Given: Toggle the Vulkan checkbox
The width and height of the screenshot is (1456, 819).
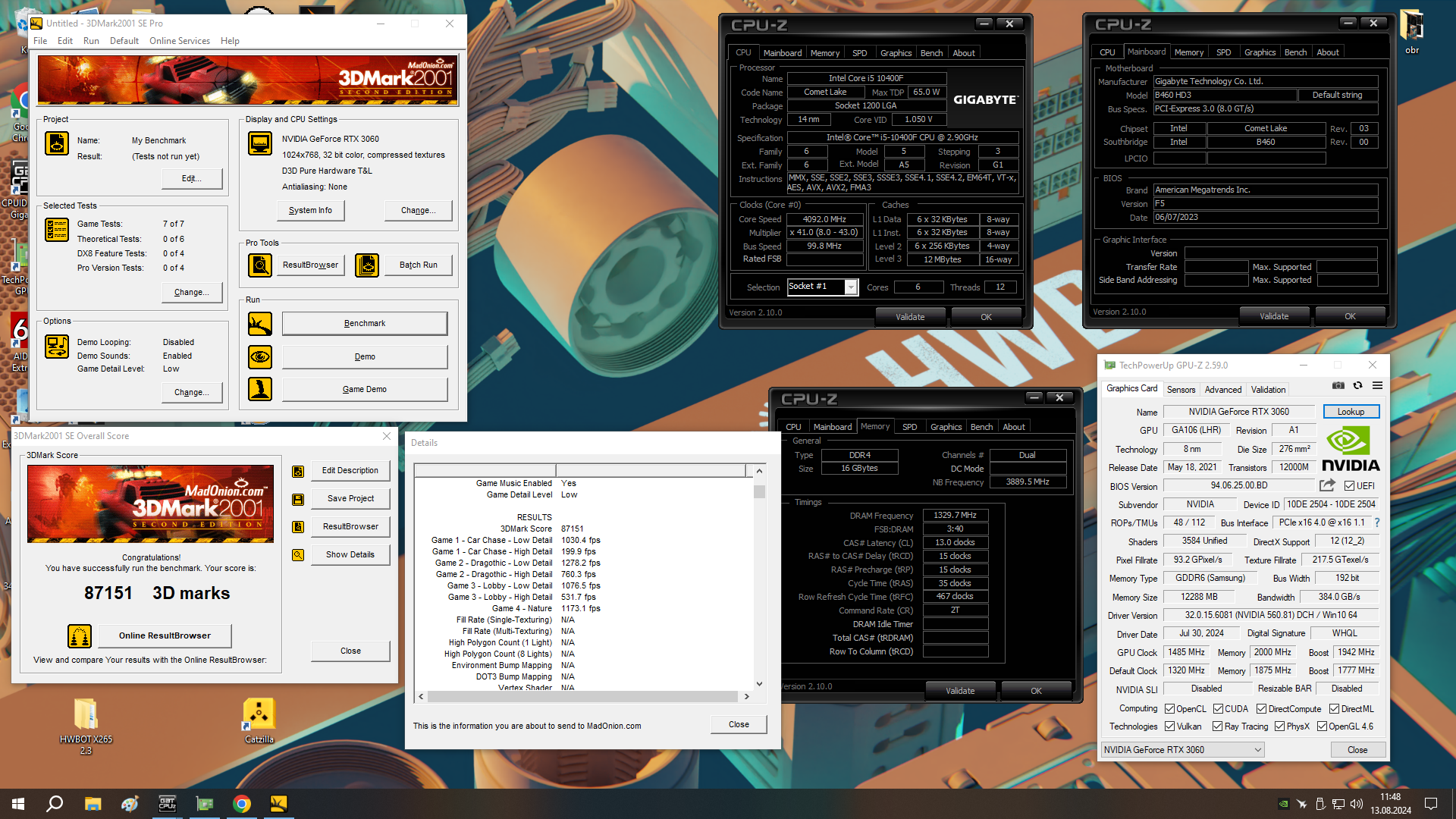Looking at the screenshot, I should 1170,726.
